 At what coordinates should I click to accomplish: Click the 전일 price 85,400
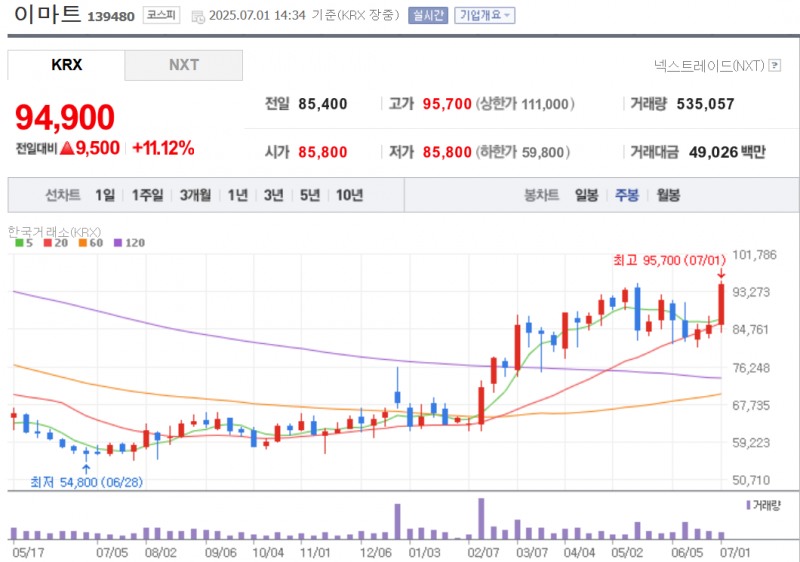pyautogui.click(x=323, y=104)
